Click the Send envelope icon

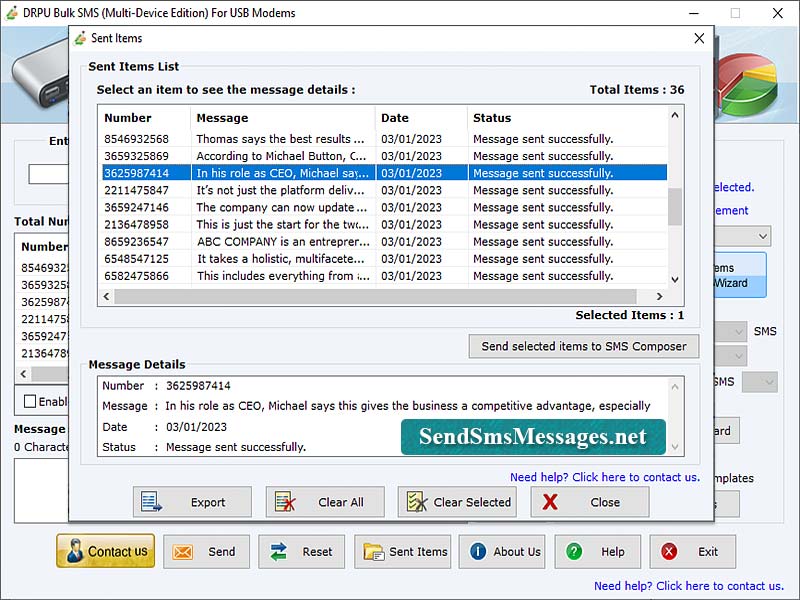pos(183,551)
